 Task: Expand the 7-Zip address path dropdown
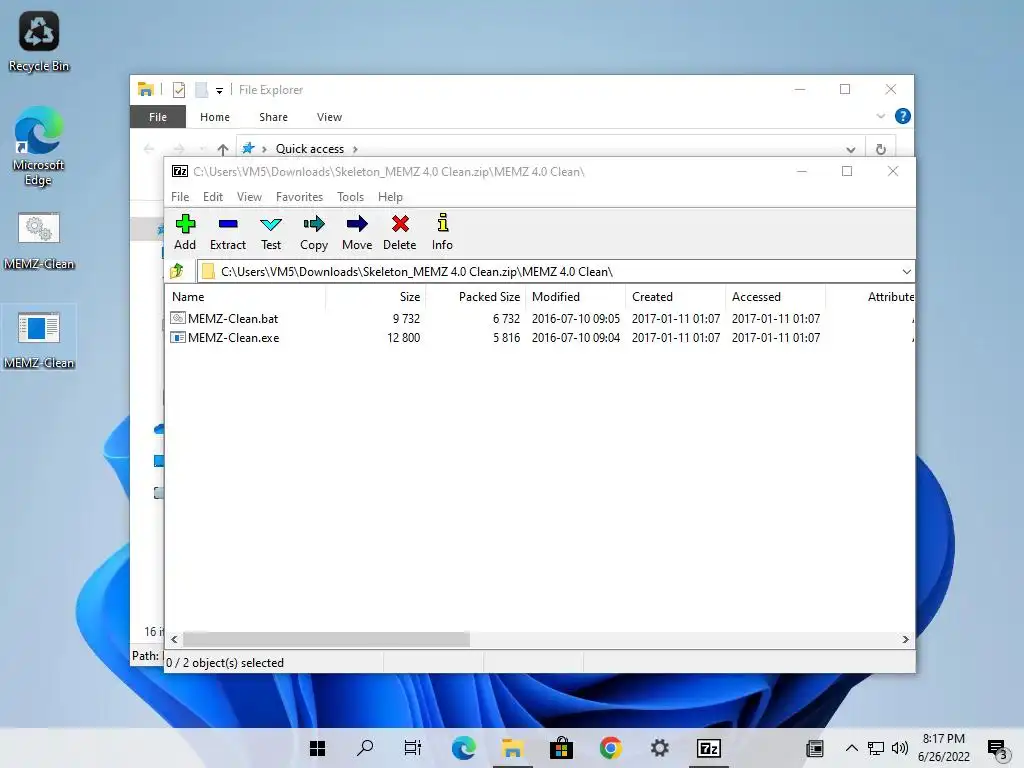tap(906, 272)
